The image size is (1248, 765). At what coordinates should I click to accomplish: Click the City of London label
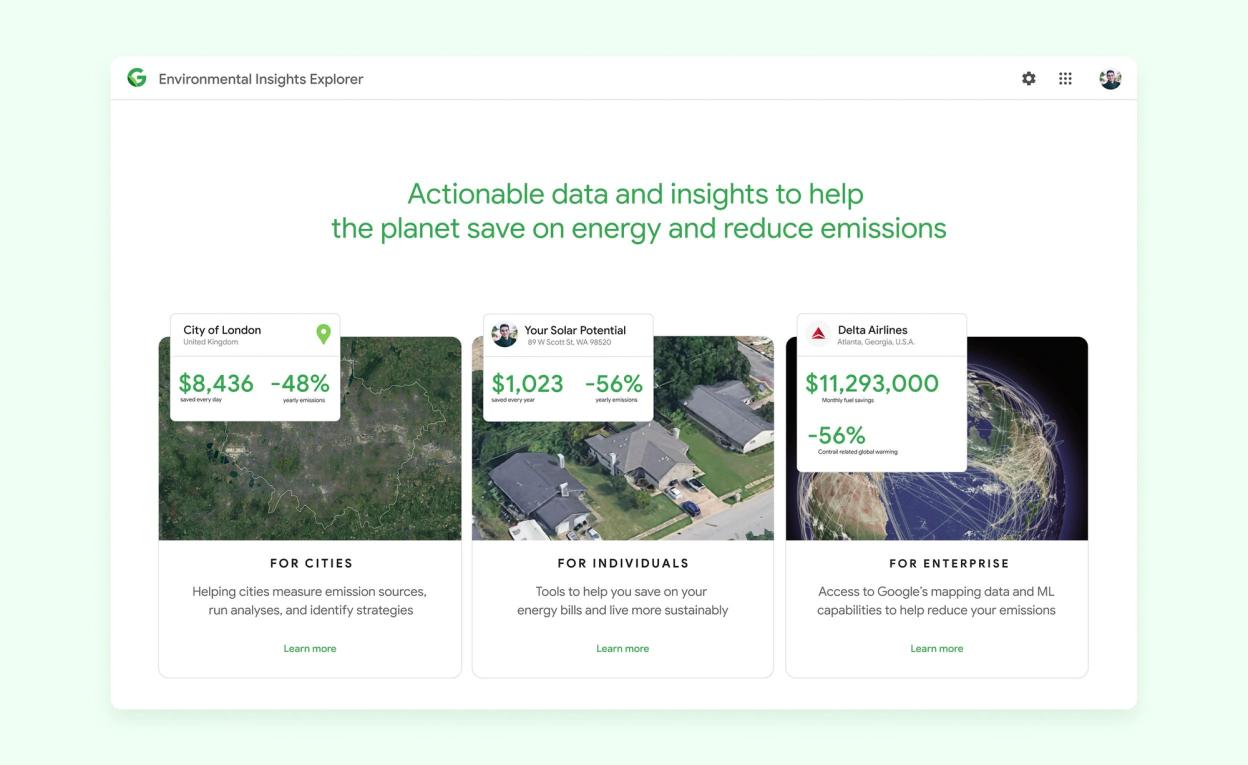222,330
